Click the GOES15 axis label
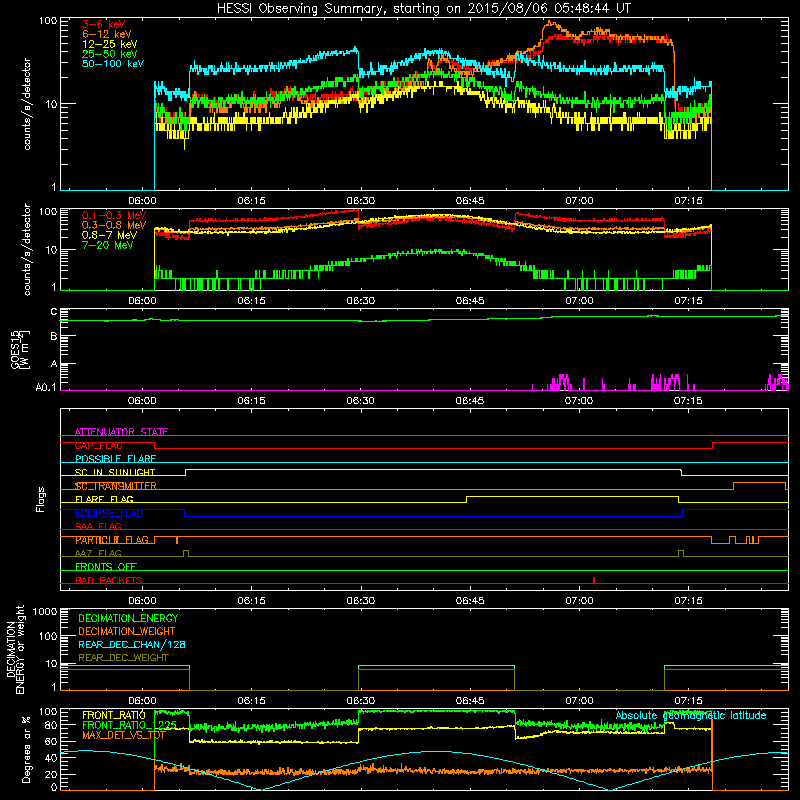The height and width of the screenshot is (800, 800). pyautogui.click(x=20, y=350)
